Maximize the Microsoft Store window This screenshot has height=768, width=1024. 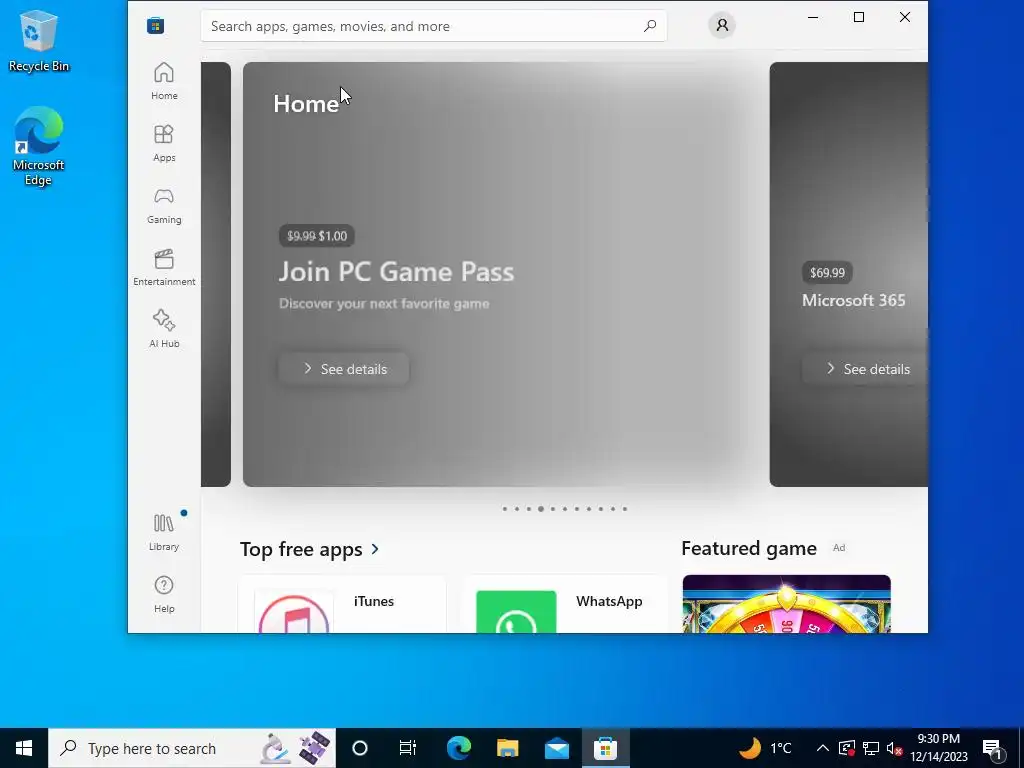click(859, 17)
